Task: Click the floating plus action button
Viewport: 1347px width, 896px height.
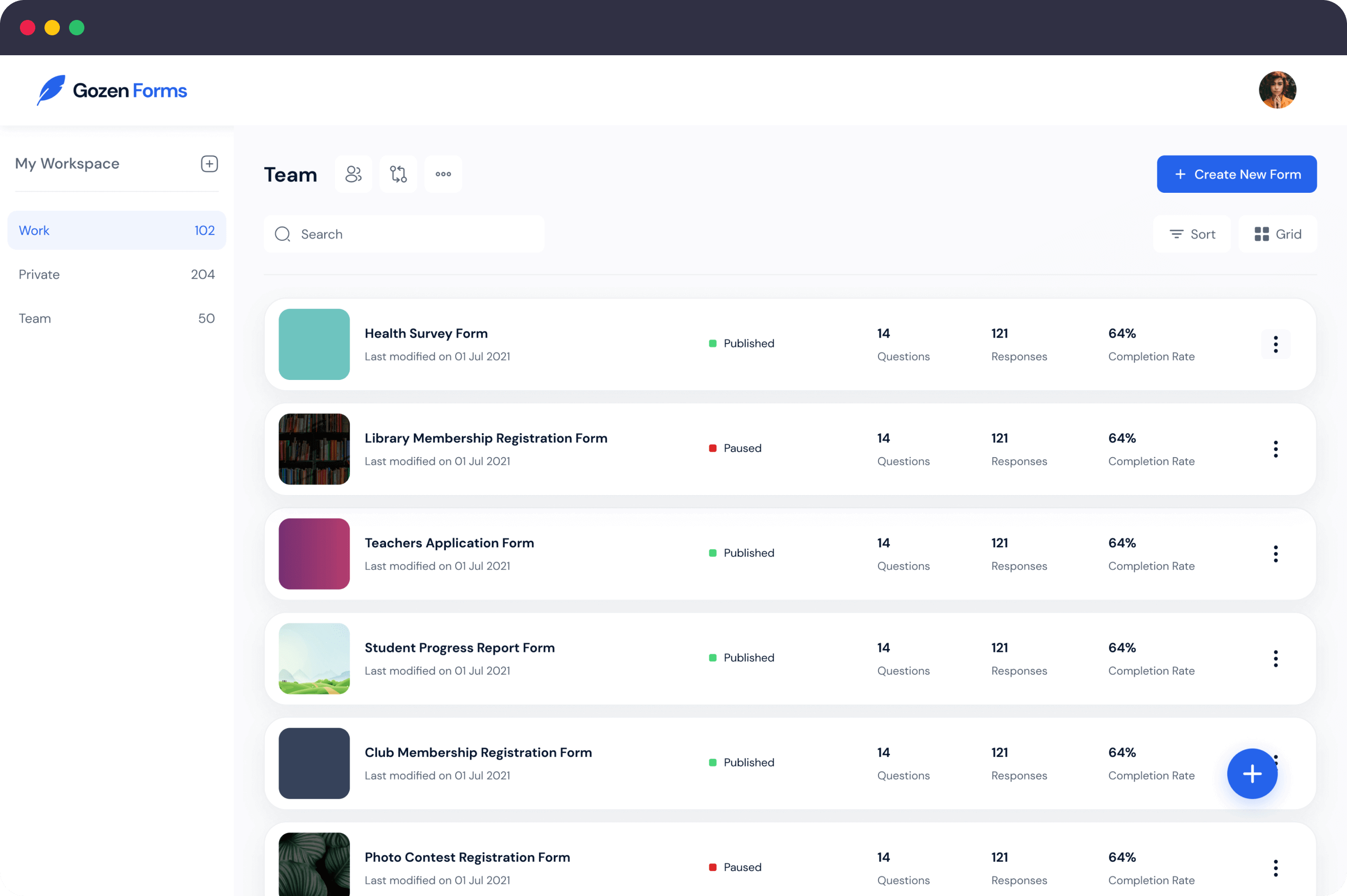Action: pos(1252,773)
